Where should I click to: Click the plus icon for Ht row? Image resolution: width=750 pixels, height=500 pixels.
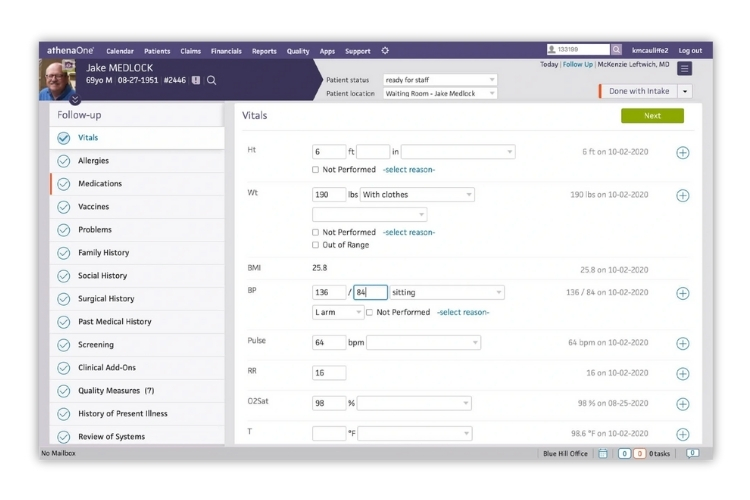(683, 152)
